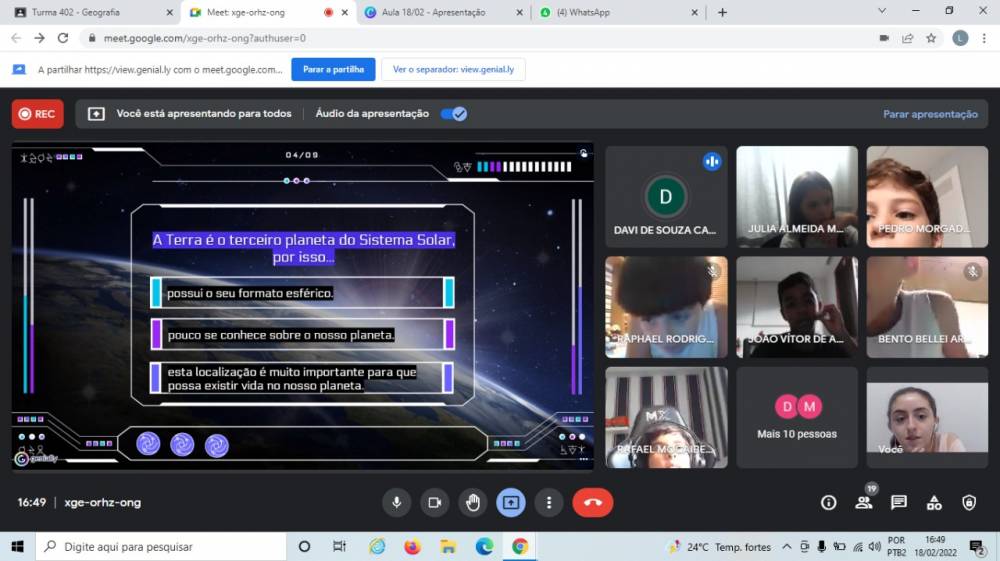
Task: Open the Mais 10 pessoas tile
Action: 797,417
